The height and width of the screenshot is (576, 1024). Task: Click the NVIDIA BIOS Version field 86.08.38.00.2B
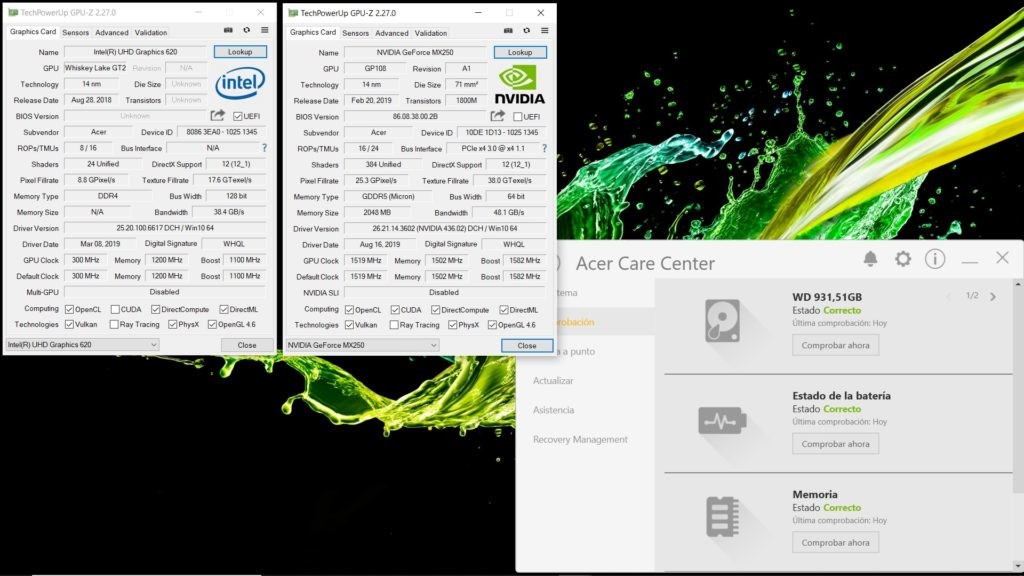(415, 117)
